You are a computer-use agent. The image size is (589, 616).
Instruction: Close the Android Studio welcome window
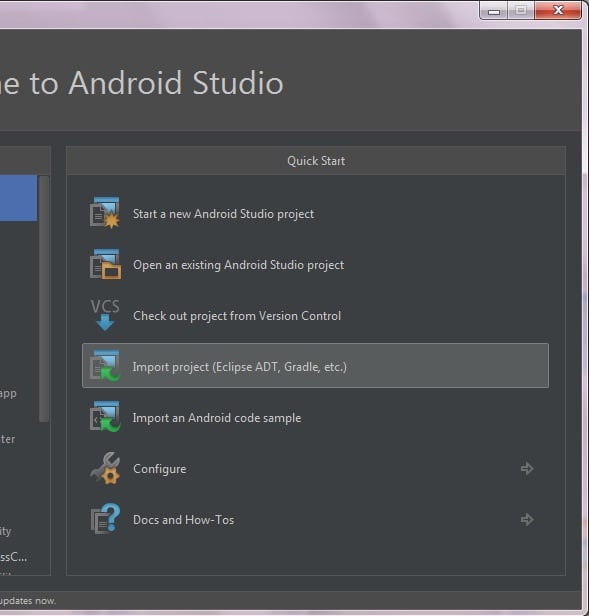click(x=558, y=10)
